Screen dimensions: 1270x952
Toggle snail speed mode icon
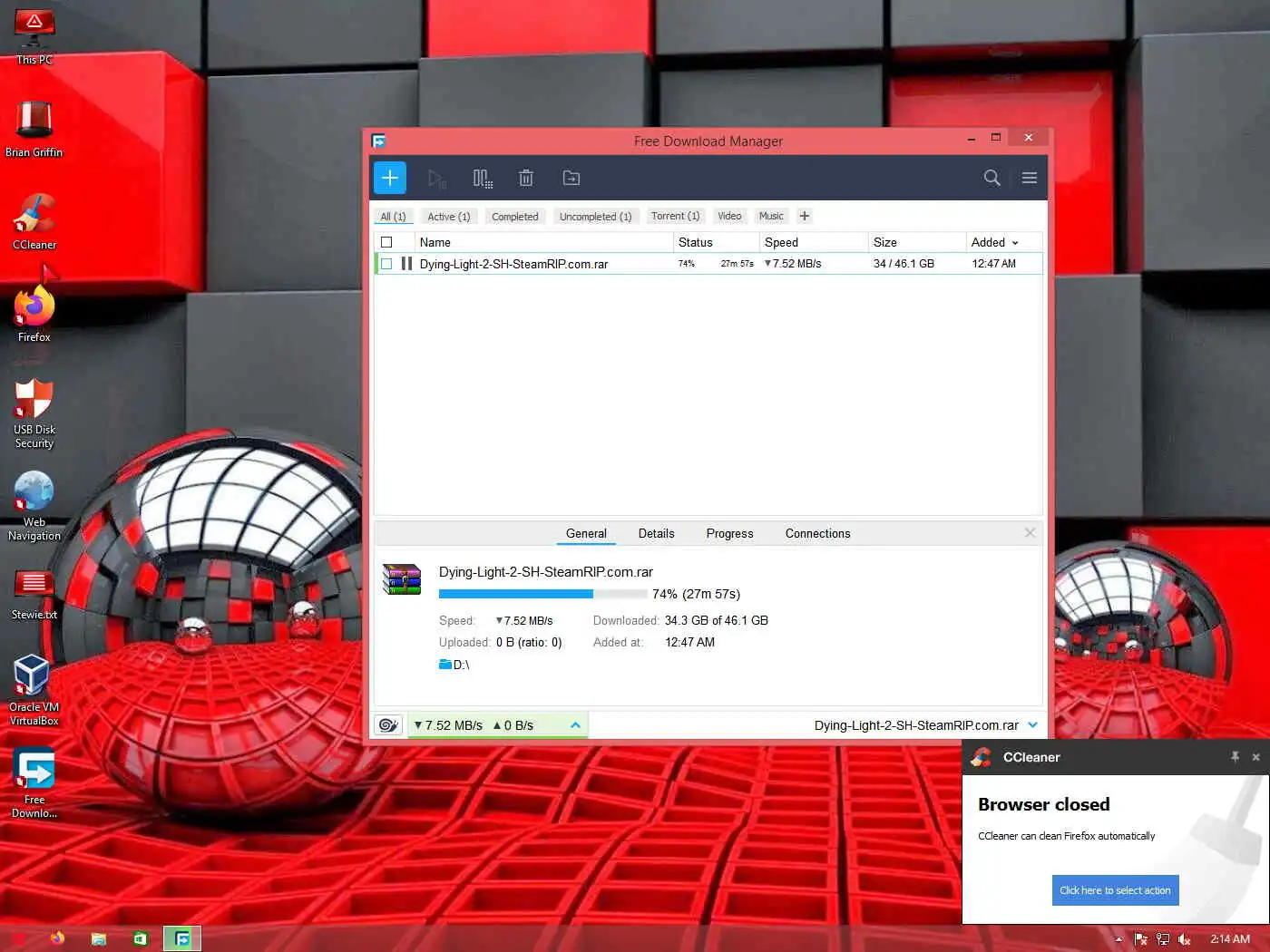(389, 725)
